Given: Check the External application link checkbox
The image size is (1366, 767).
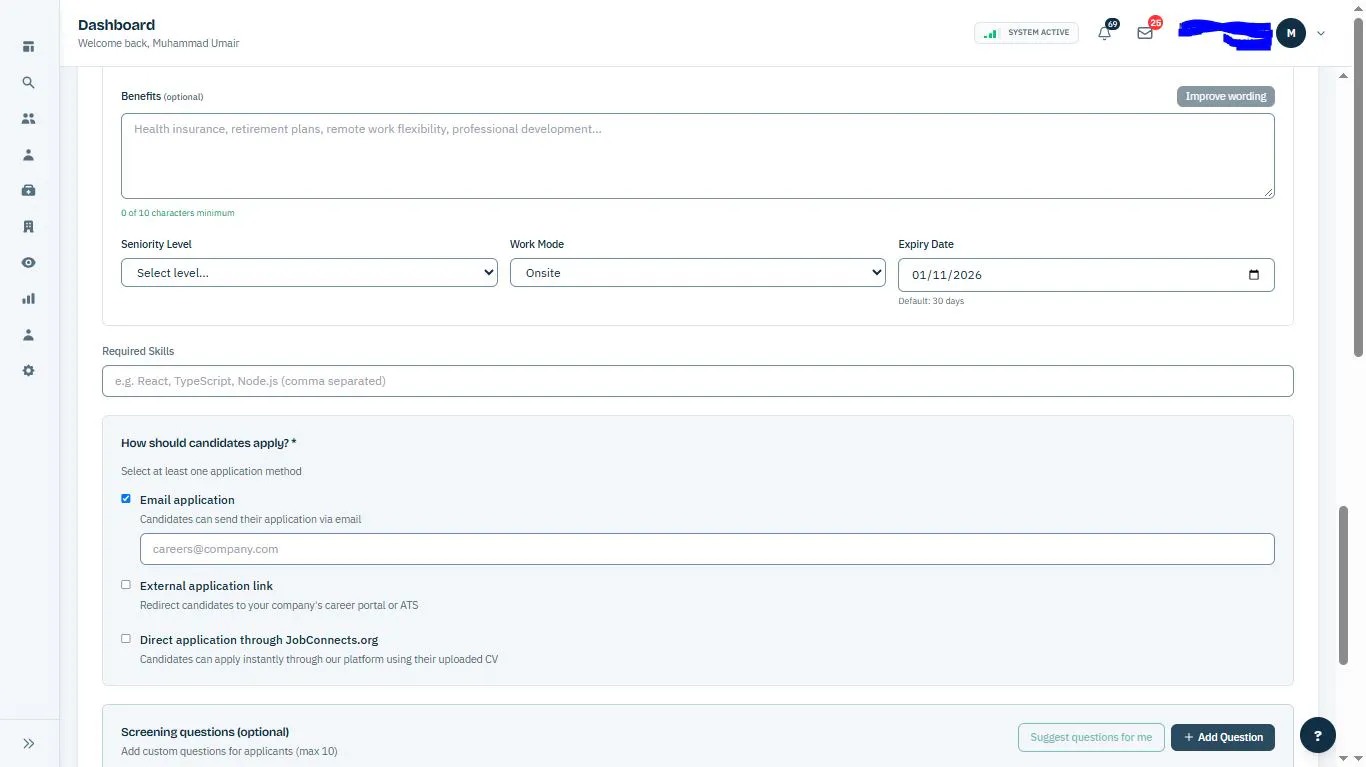Looking at the screenshot, I should 126,584.
